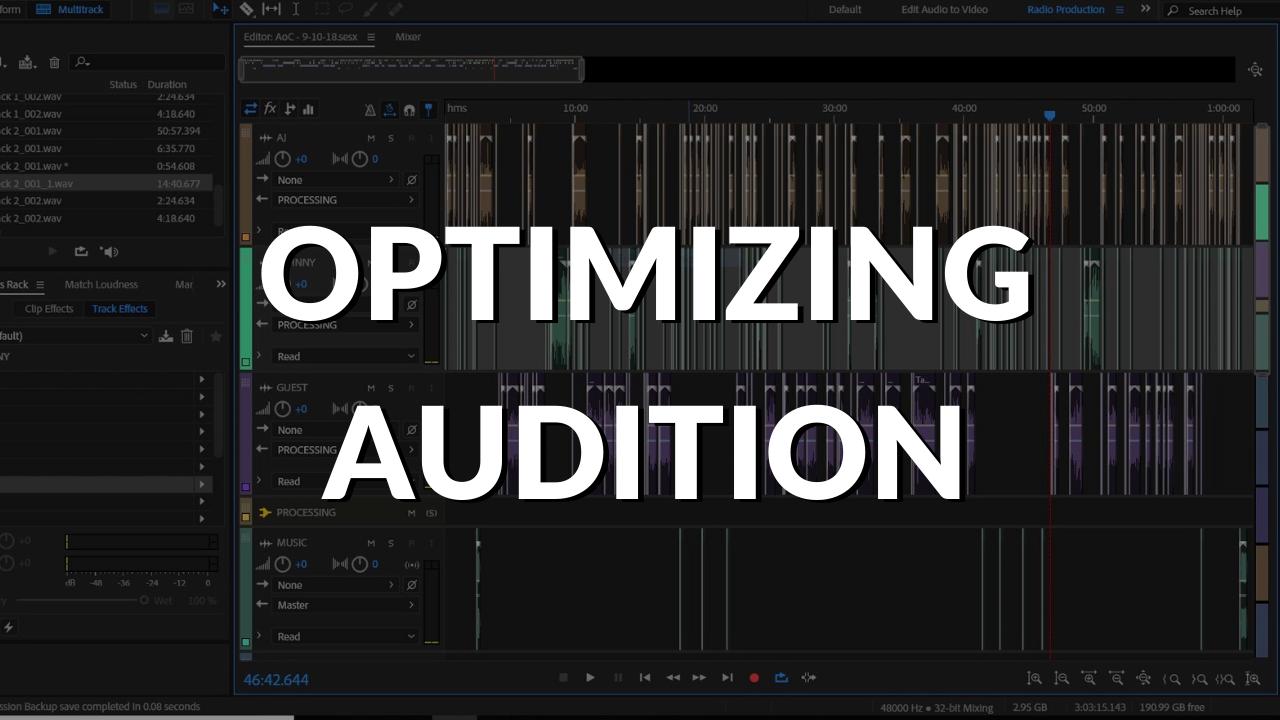
Task: Mute the PROCESSING bus track
Action: pyautogui.click(x=411, y=513)
